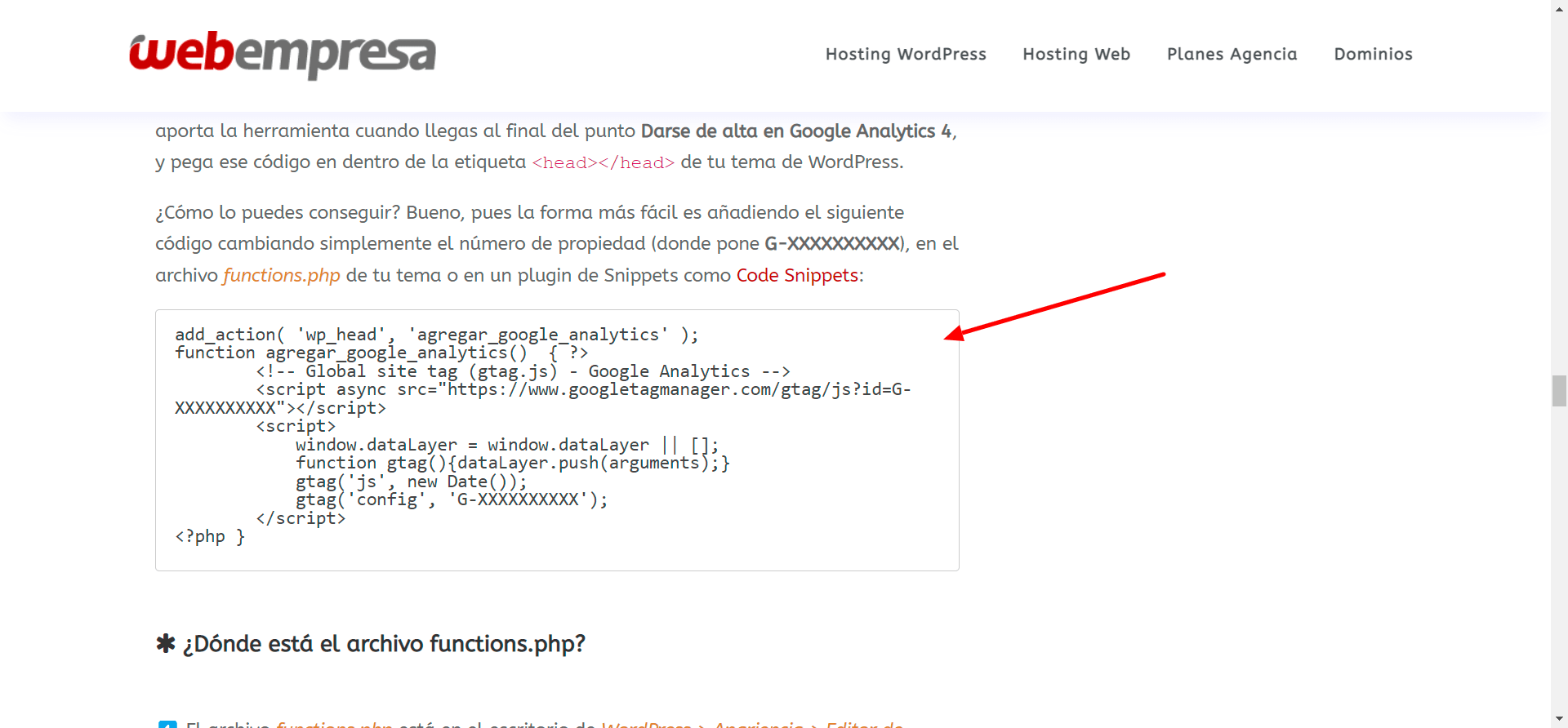
Task: Click the closing <?php } code line
Action: [210, 536]
